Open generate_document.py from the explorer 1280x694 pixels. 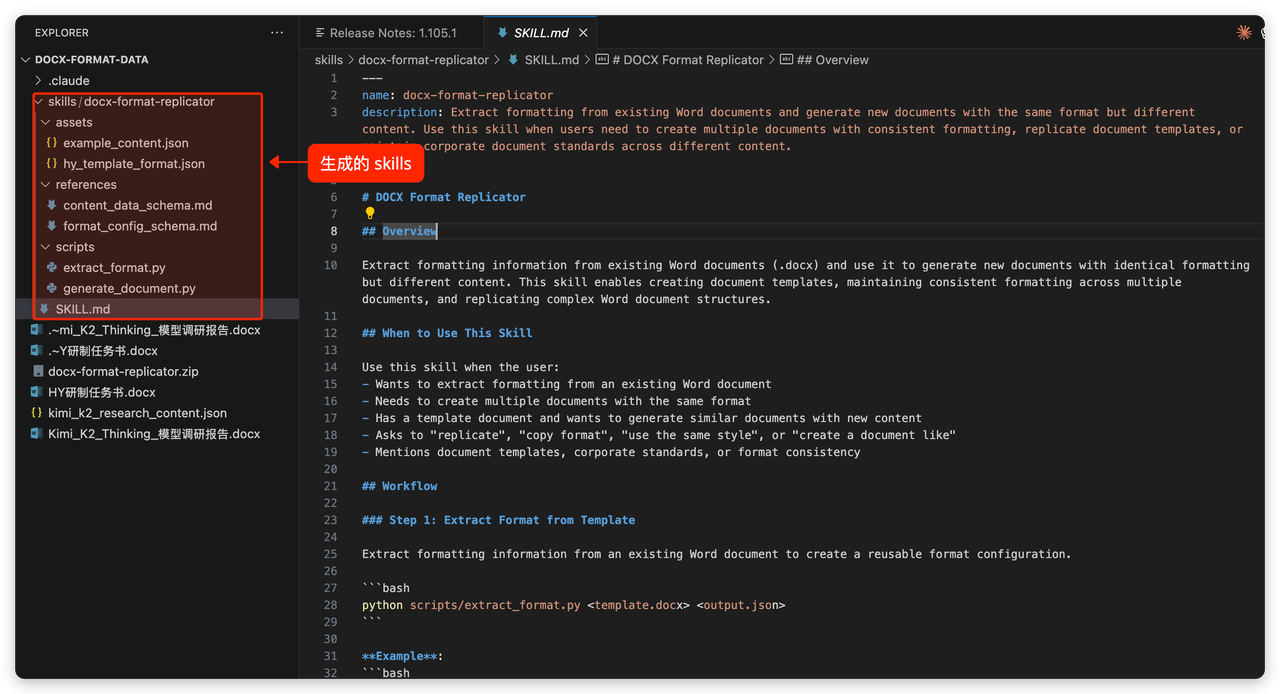129,289
